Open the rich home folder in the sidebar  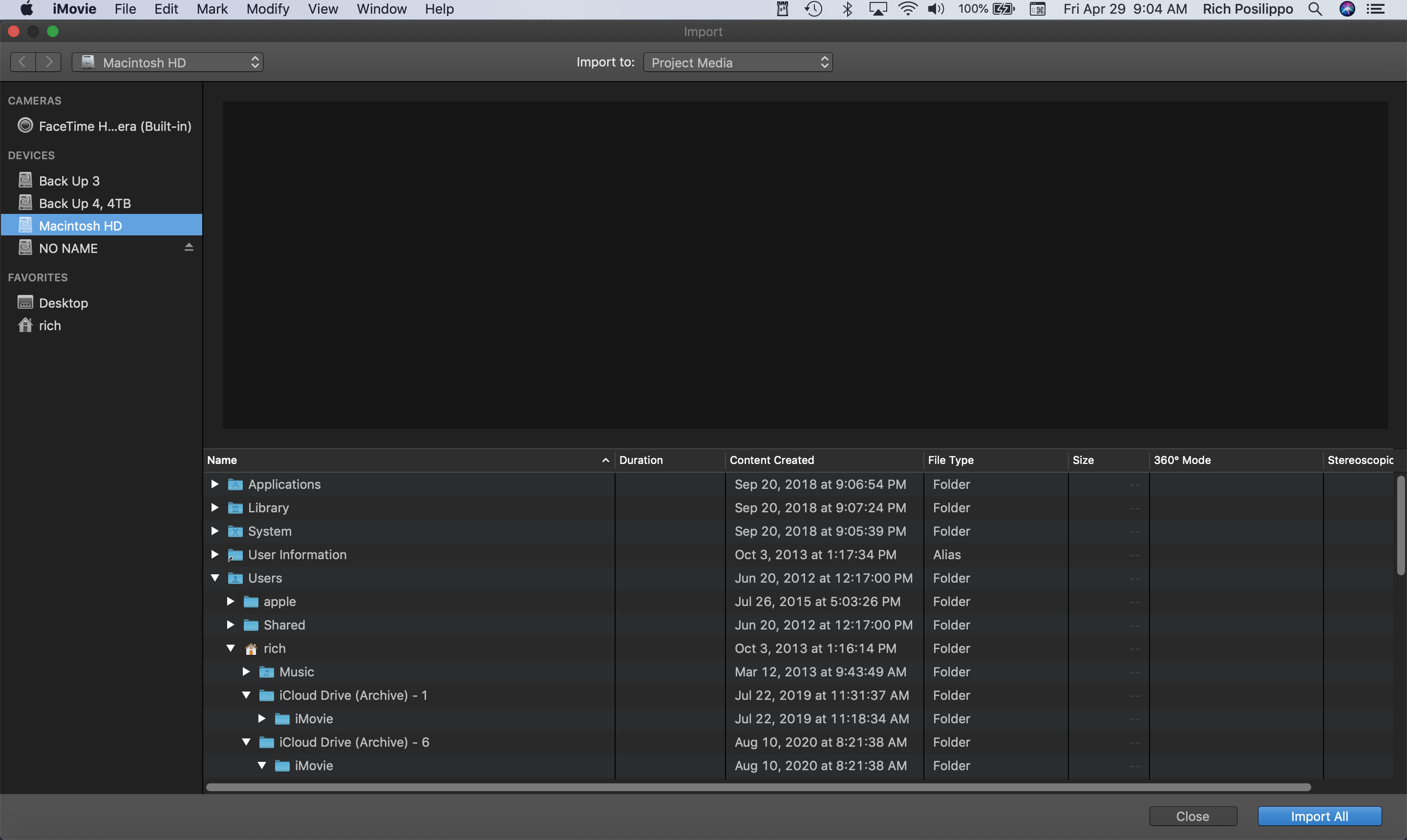[49, 325]
